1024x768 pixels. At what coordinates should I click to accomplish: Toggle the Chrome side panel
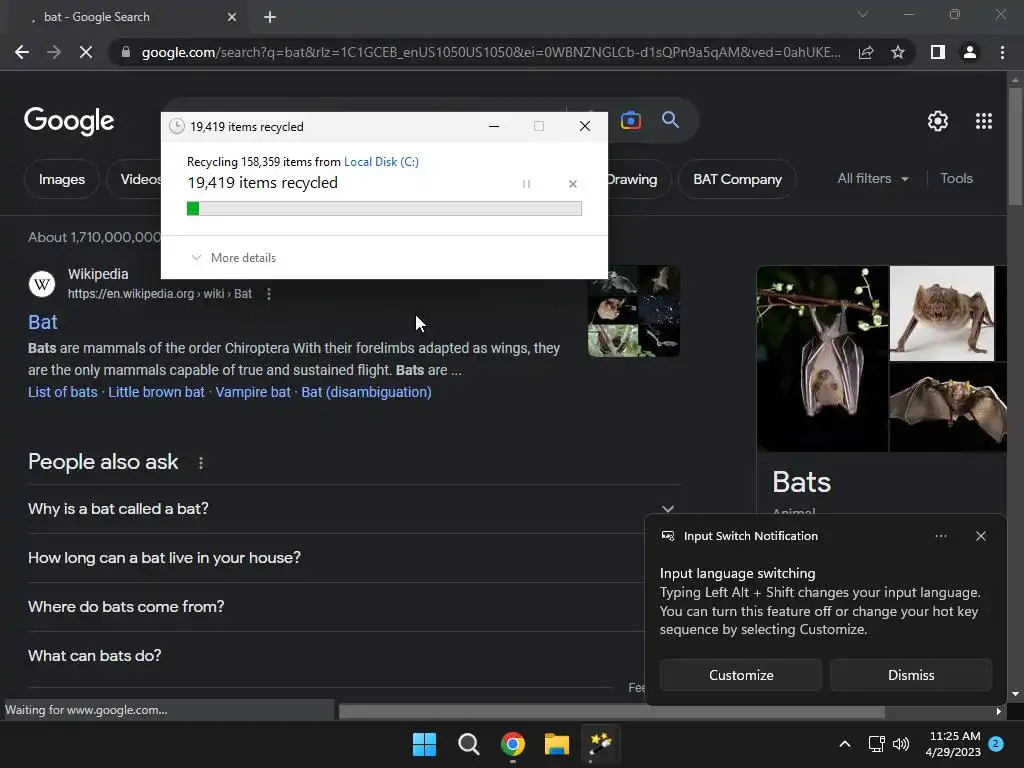pos(938,52)
